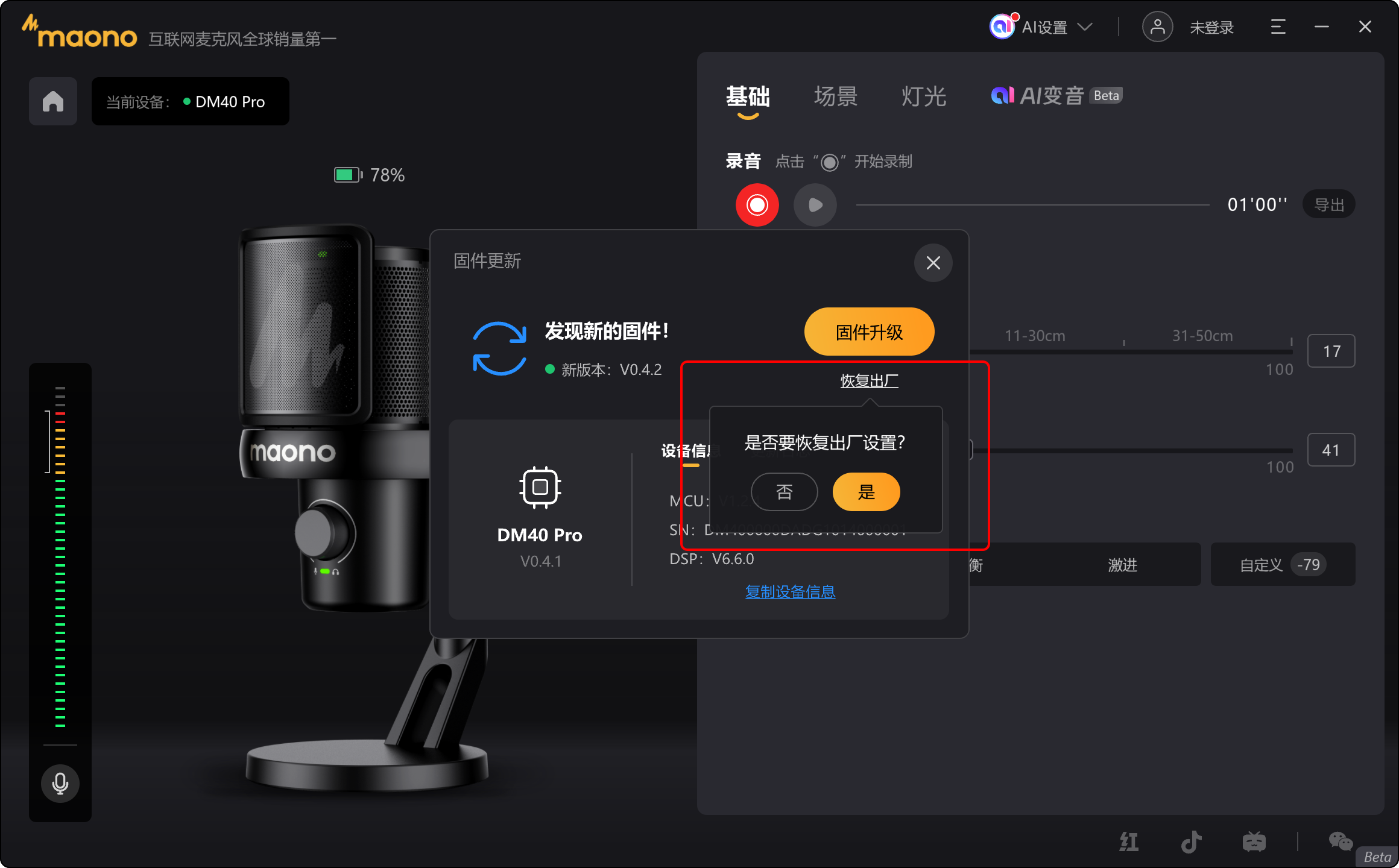Open the Bilibili icon in footer
This screenshot has height=868, width=1399.
click(x=1254, y=841)
